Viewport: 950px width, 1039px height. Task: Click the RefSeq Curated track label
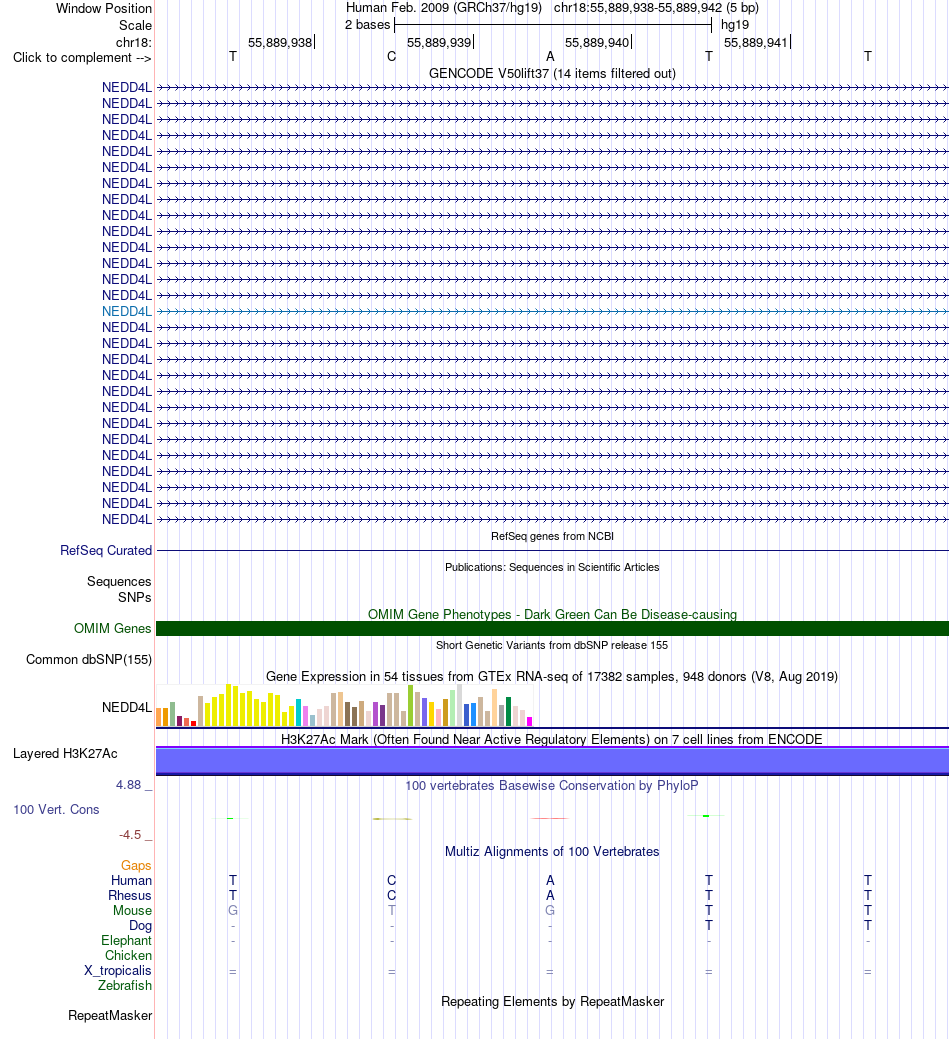click(x=106, y=551)
